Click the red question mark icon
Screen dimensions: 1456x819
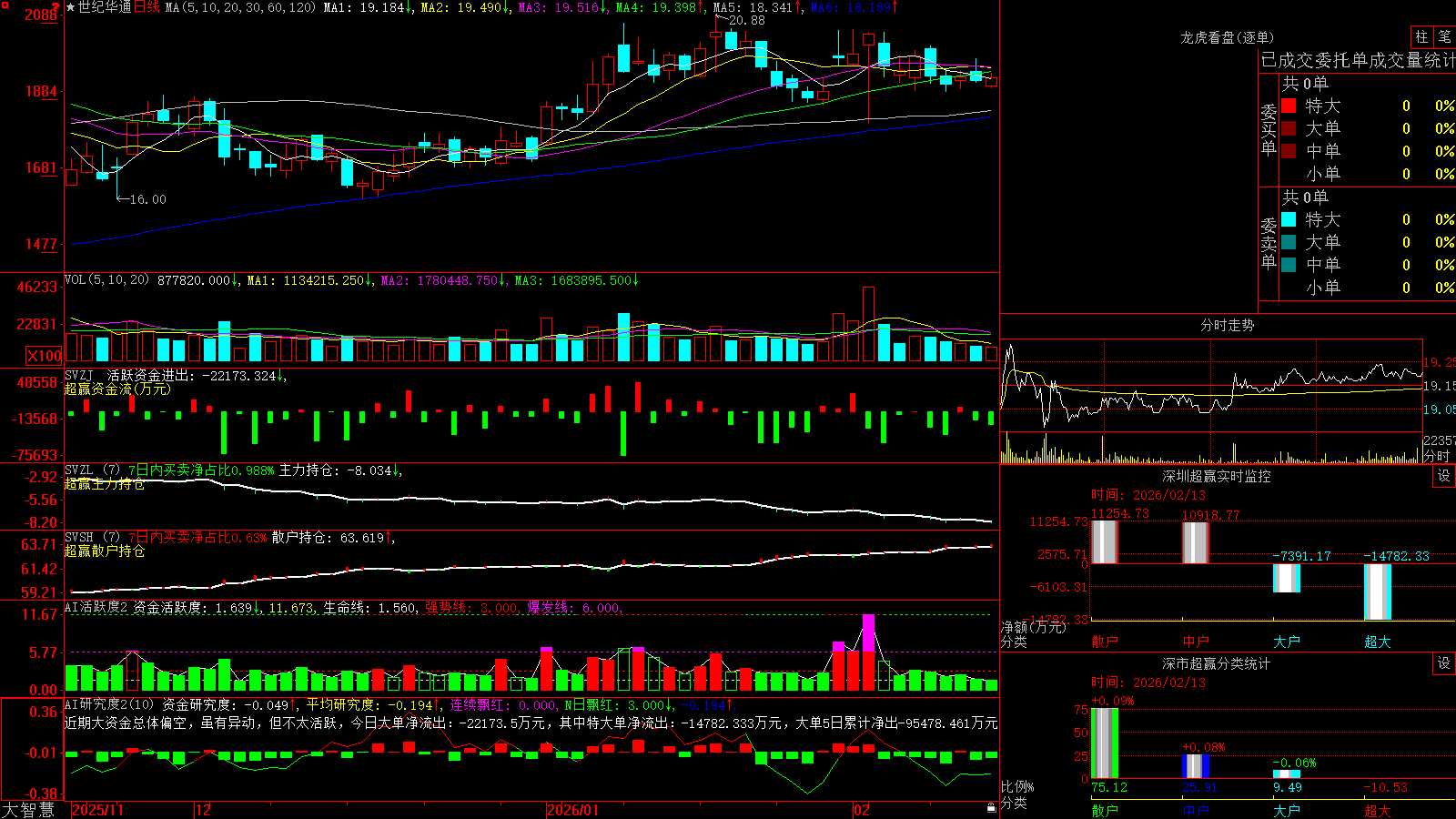(x=56, y=6)
